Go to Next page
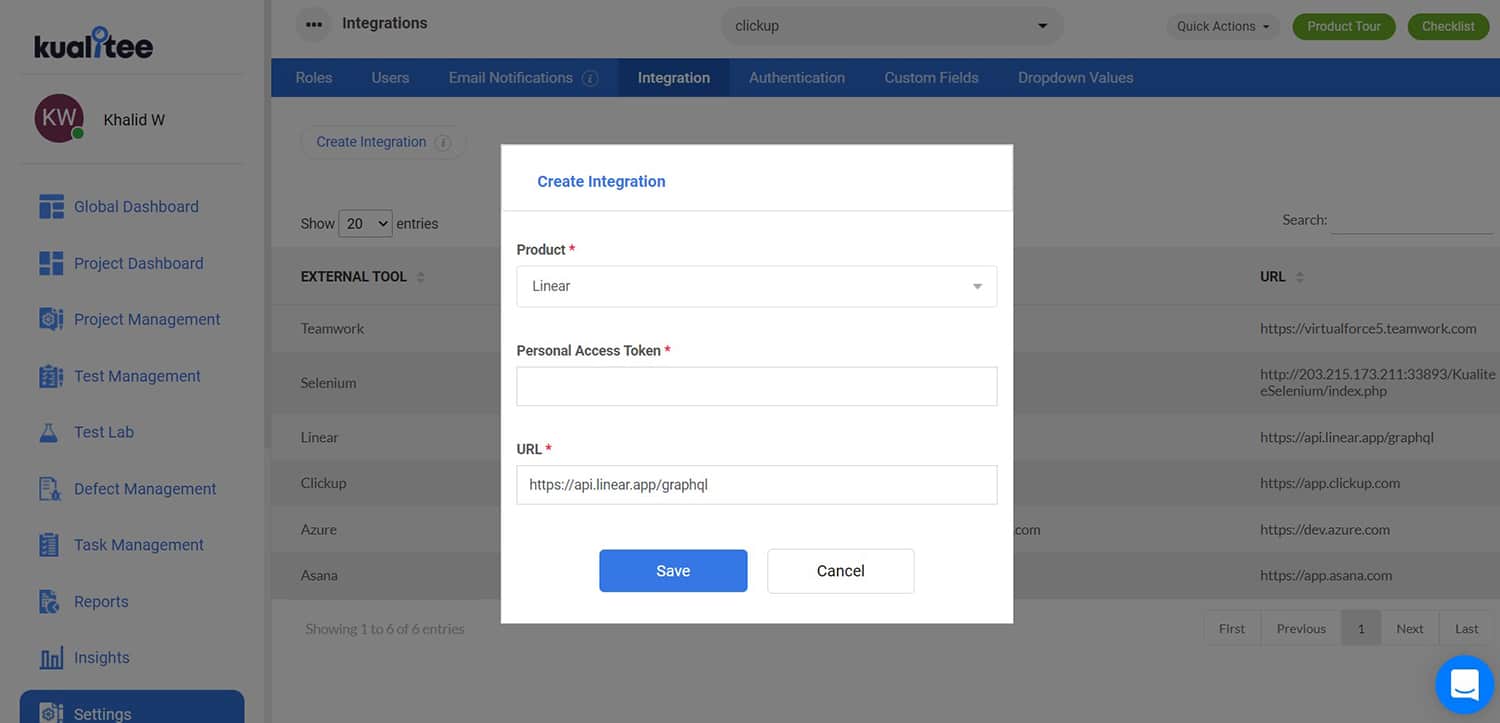 [x=1410, y=629]
